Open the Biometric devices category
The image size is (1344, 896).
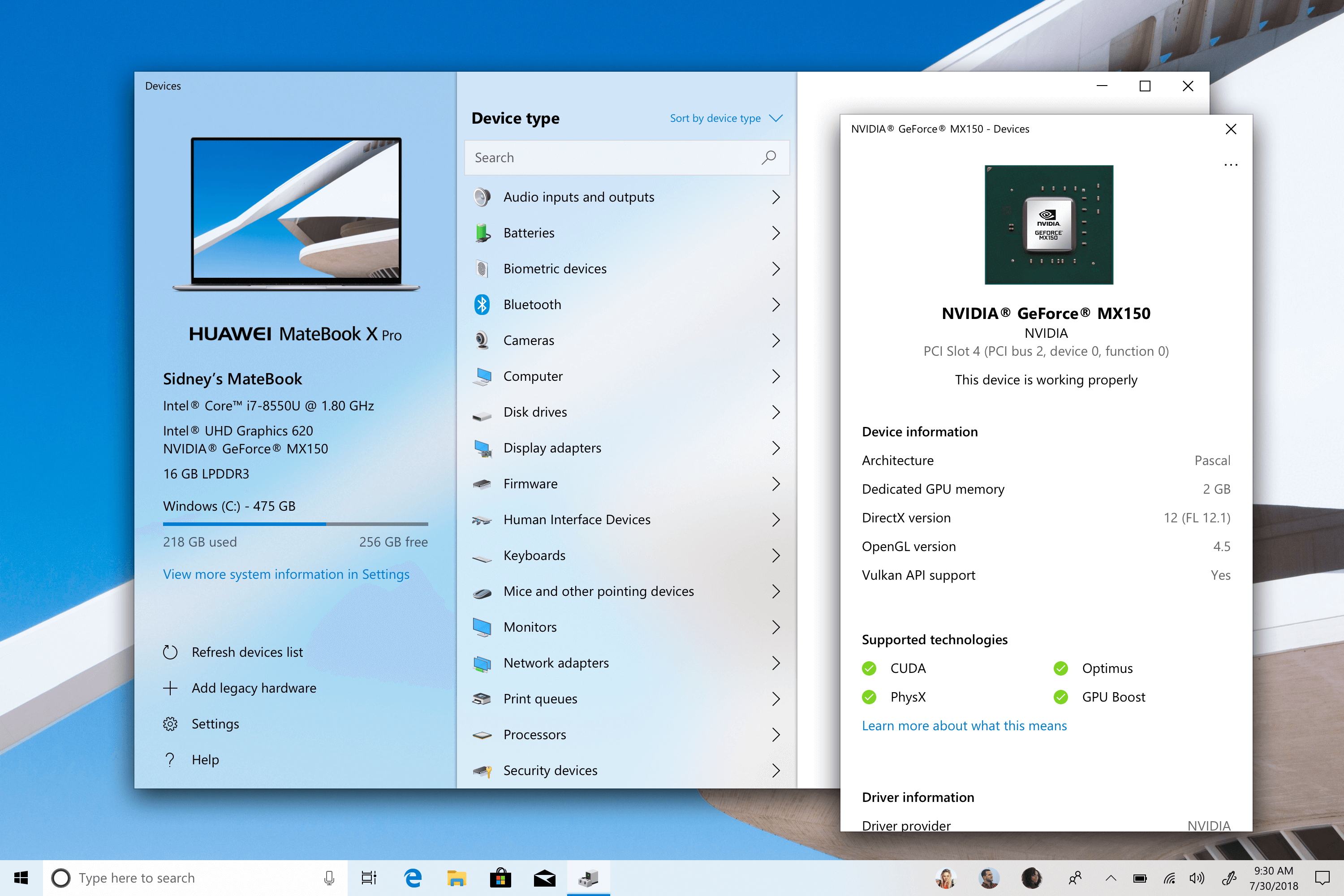627,268
